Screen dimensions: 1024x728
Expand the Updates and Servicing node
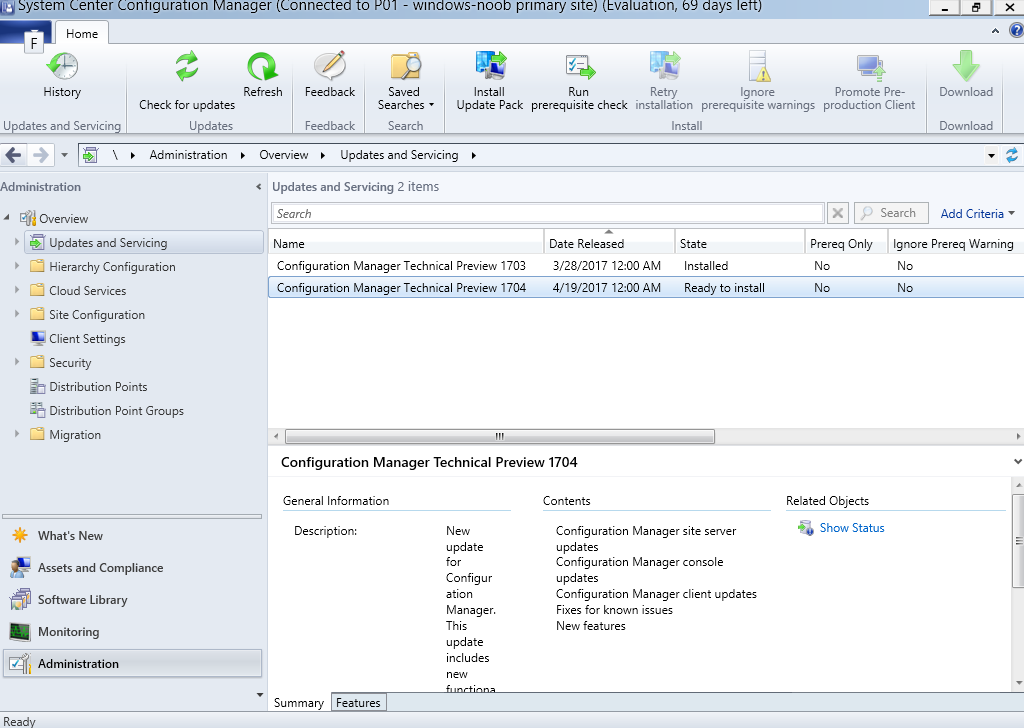(x=16, y=242)
